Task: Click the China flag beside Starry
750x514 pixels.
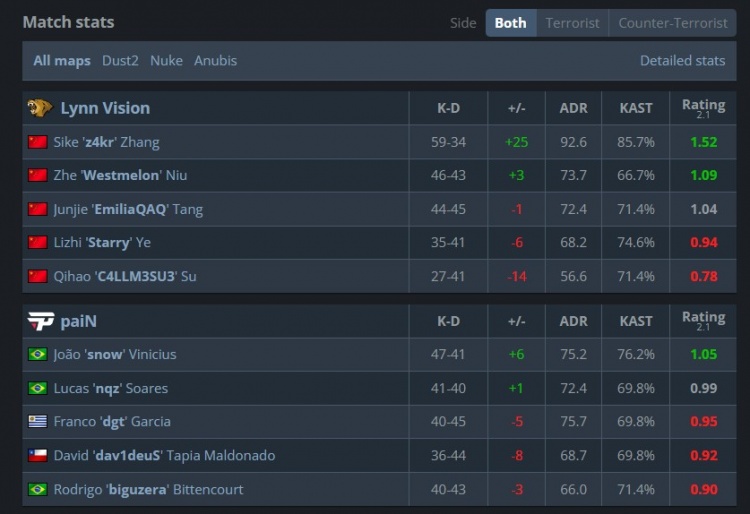Action: click(38, 243)
